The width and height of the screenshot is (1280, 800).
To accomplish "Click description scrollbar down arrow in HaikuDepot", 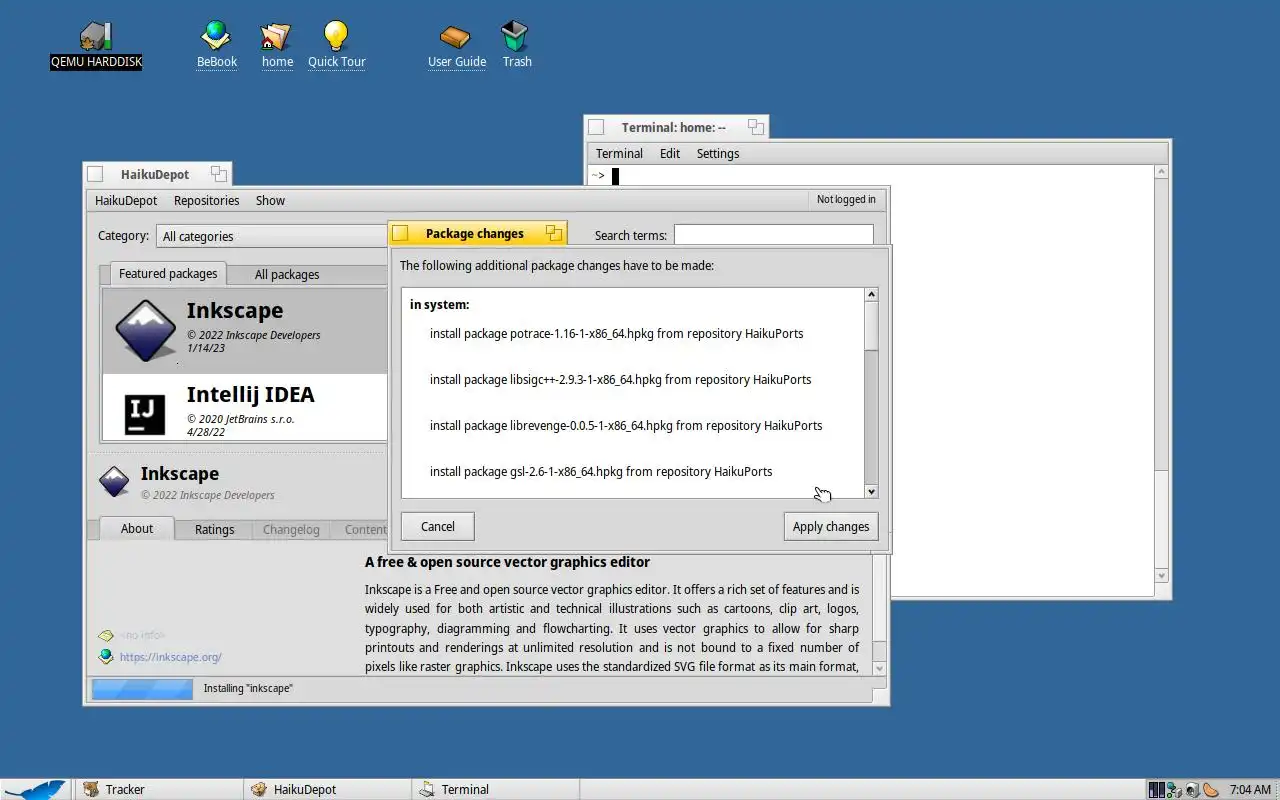I will (x=879, y=668).
